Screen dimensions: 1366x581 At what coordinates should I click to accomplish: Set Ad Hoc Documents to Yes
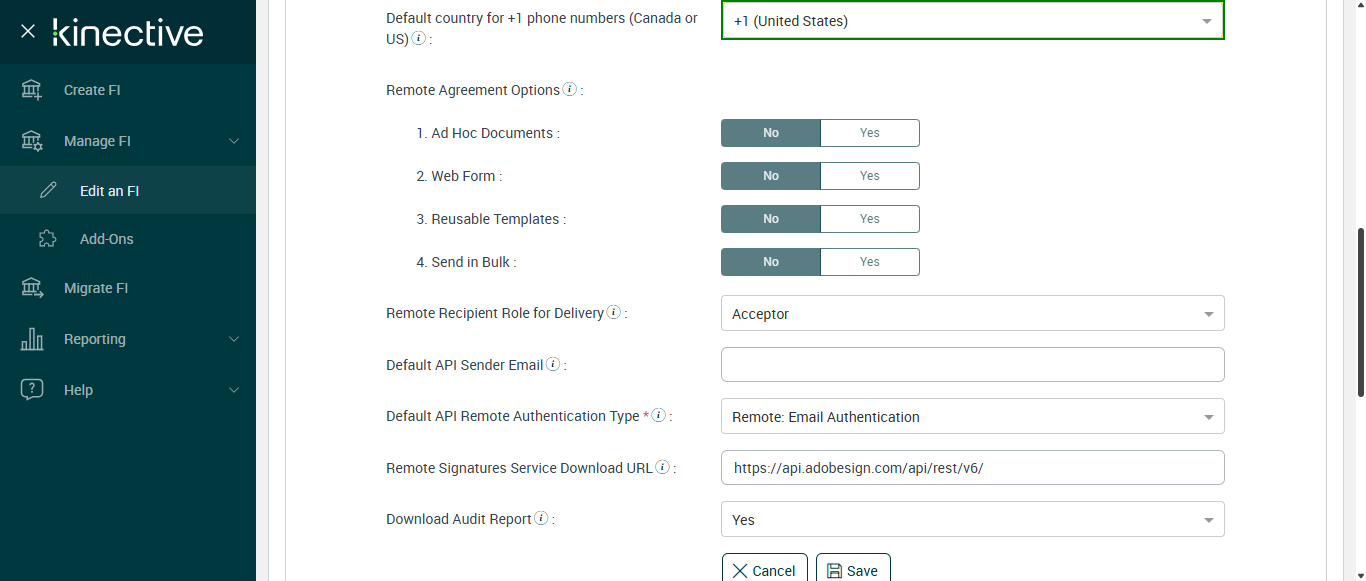coord(869,133)
